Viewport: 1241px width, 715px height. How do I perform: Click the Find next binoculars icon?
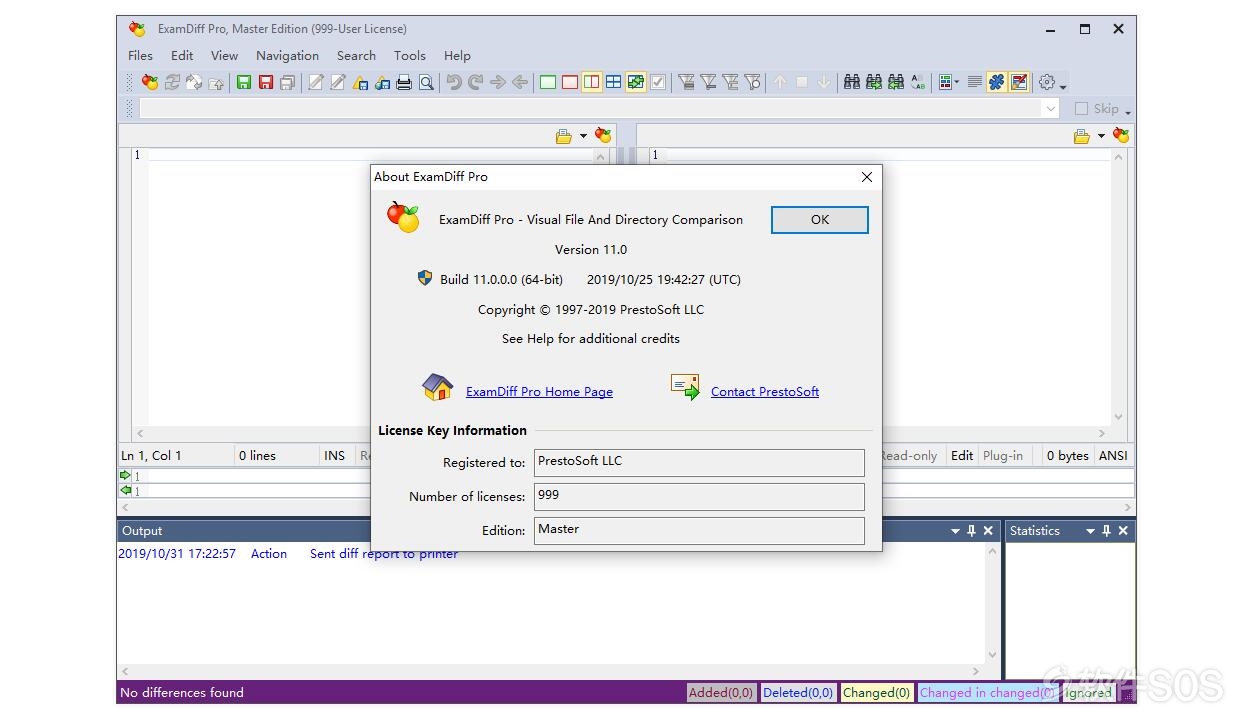click(874, 82)
